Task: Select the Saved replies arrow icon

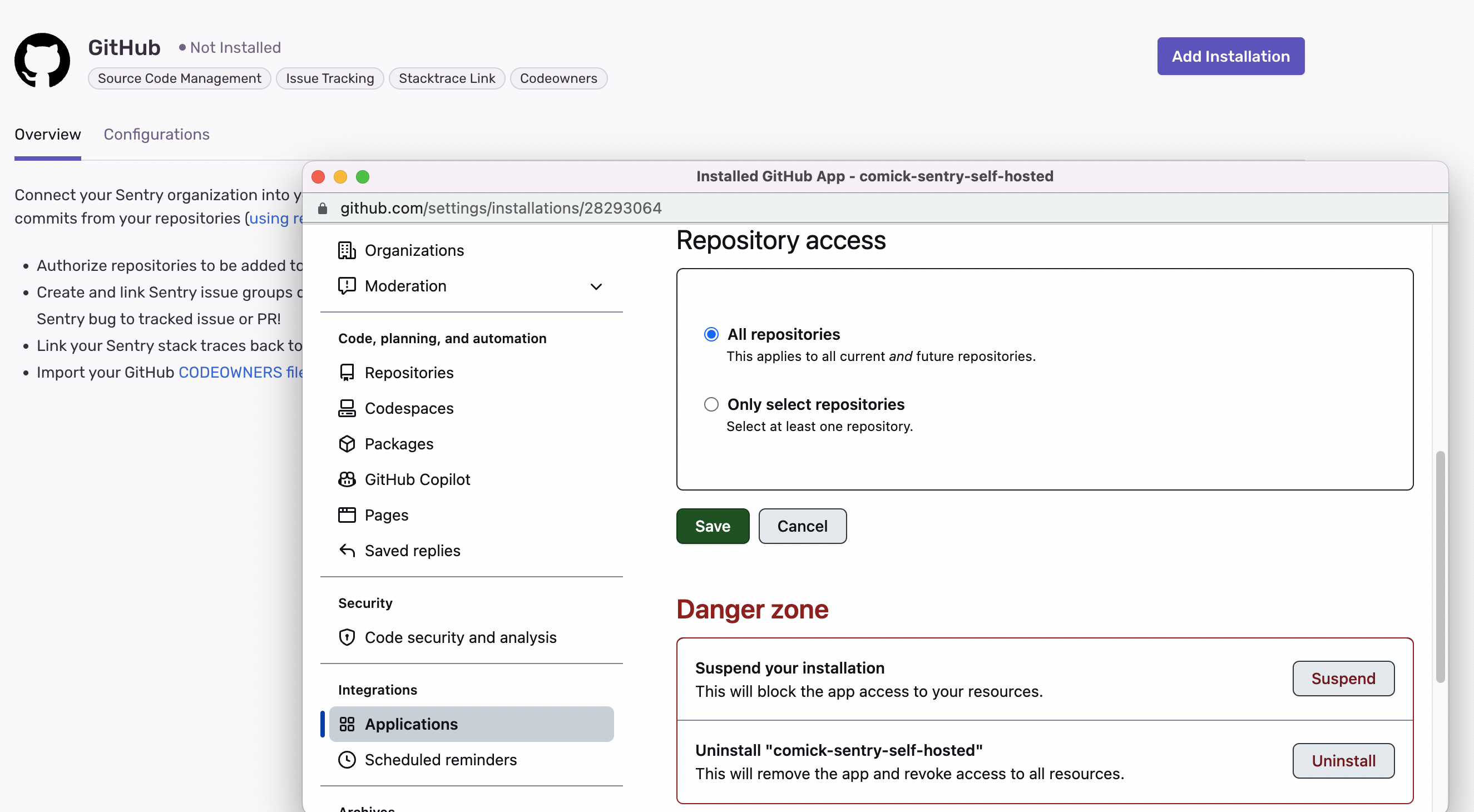Action: (x=347, y=551)
